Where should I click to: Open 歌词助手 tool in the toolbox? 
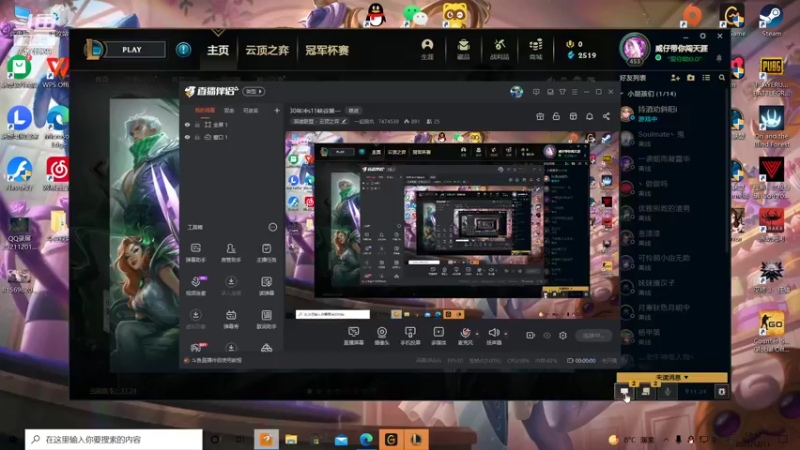point(266,319)
